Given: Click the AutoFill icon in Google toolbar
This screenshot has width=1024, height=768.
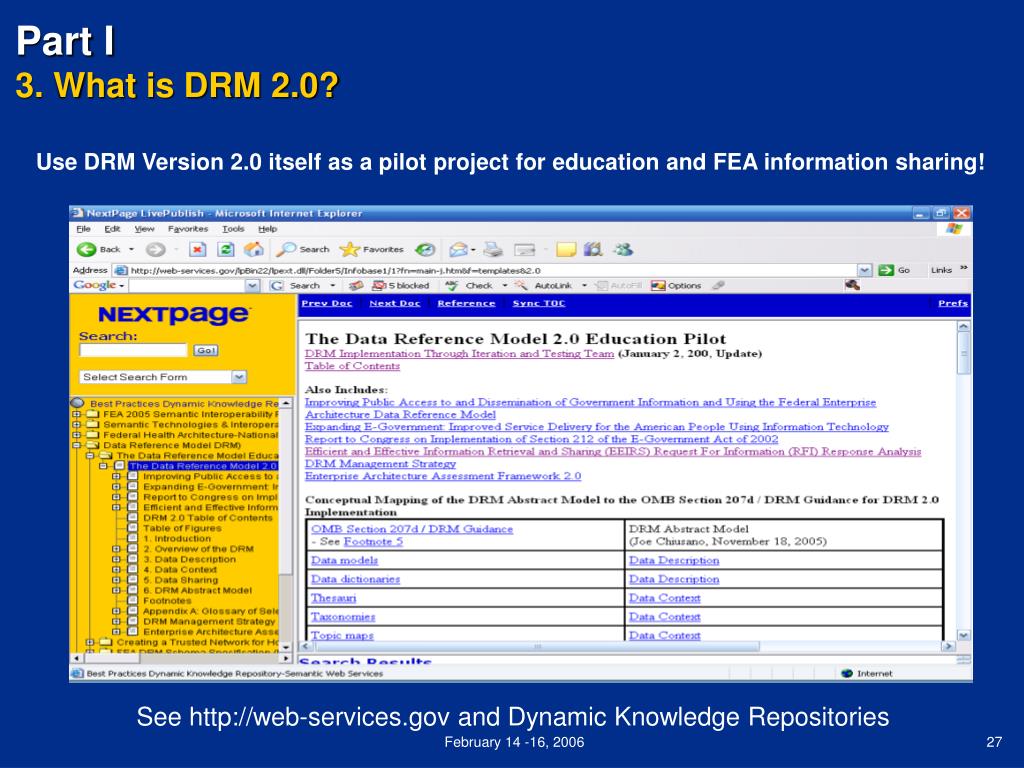Looking at the screenshot, I should point(602,285).
